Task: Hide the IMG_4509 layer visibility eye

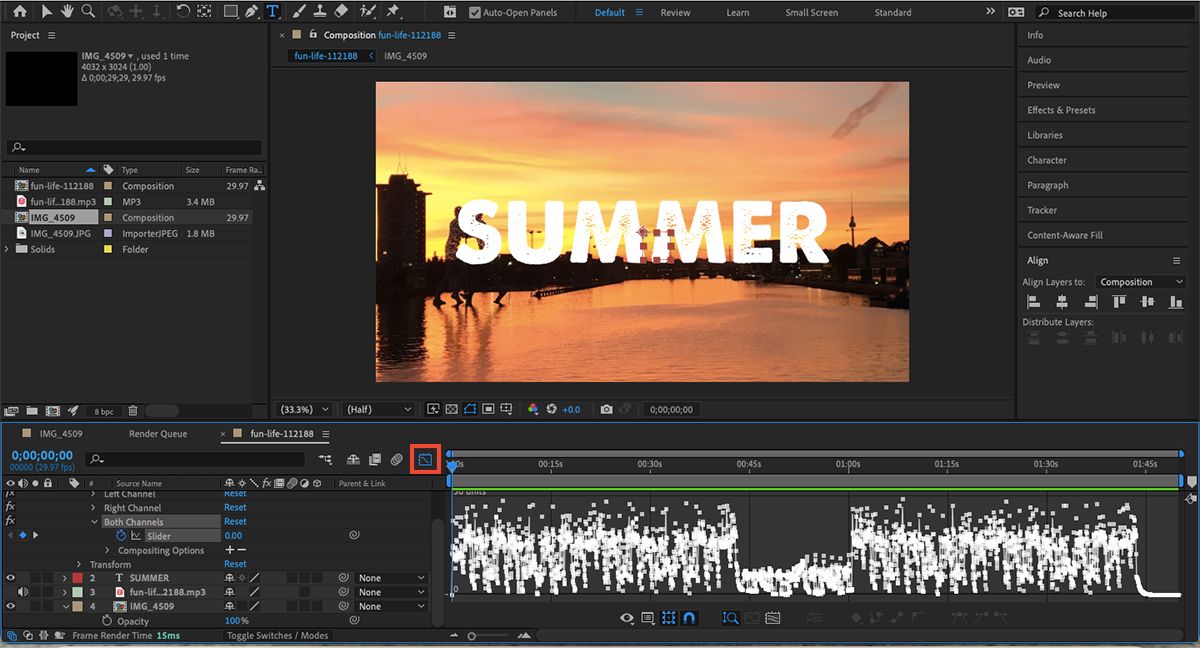Action: tap(10, 605)
